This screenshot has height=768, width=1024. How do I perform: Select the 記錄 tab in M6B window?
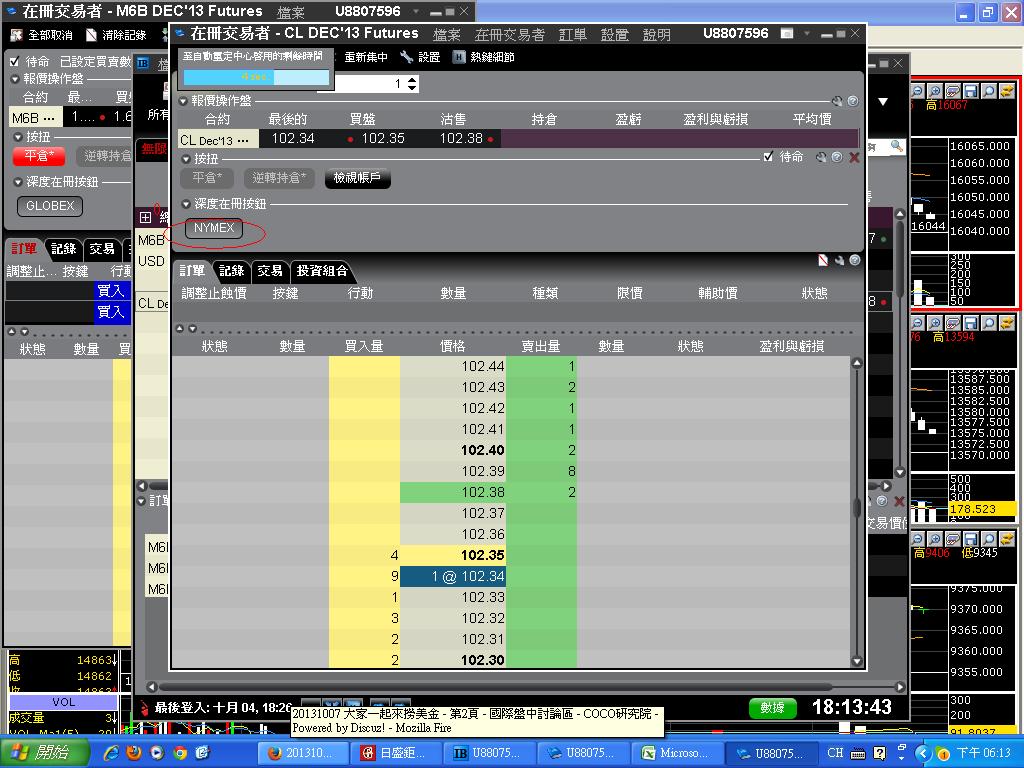tap(63, 249)
